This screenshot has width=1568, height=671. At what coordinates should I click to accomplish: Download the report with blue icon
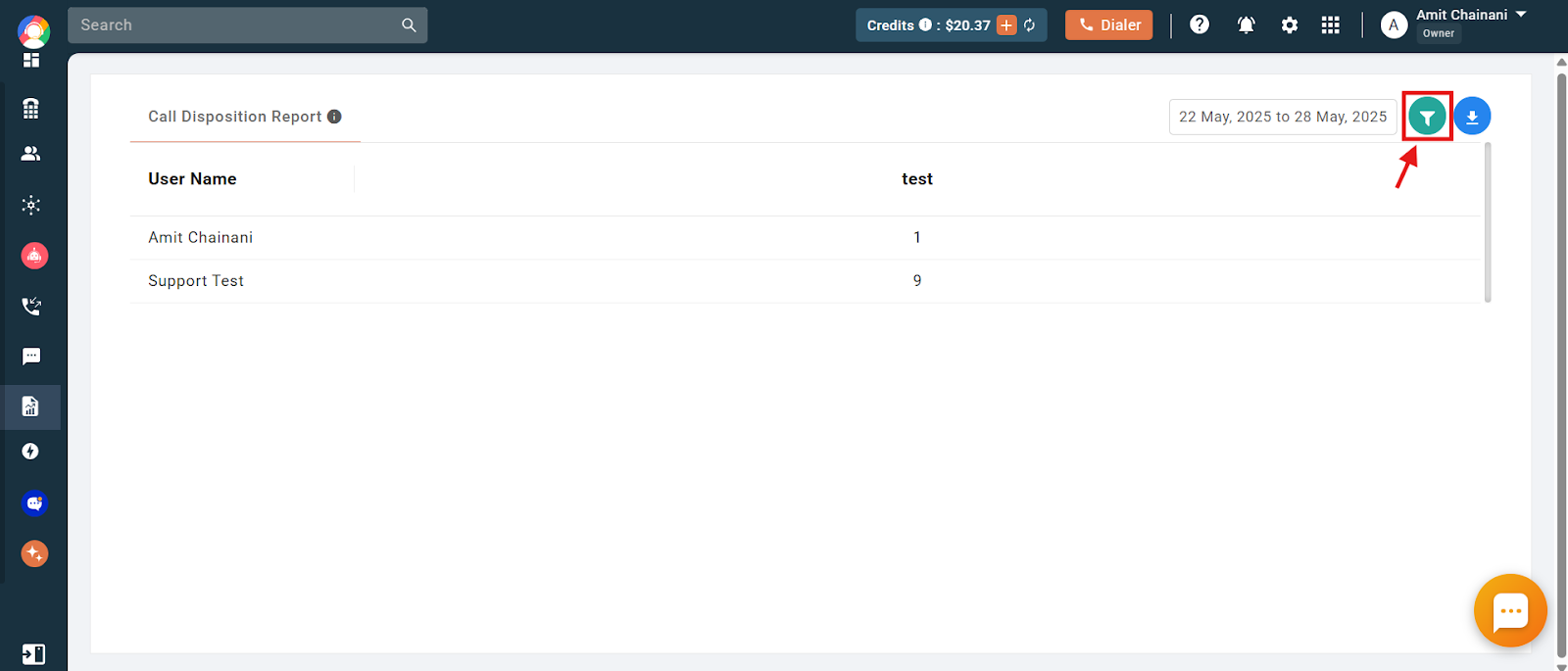(x=1472, y=117)
